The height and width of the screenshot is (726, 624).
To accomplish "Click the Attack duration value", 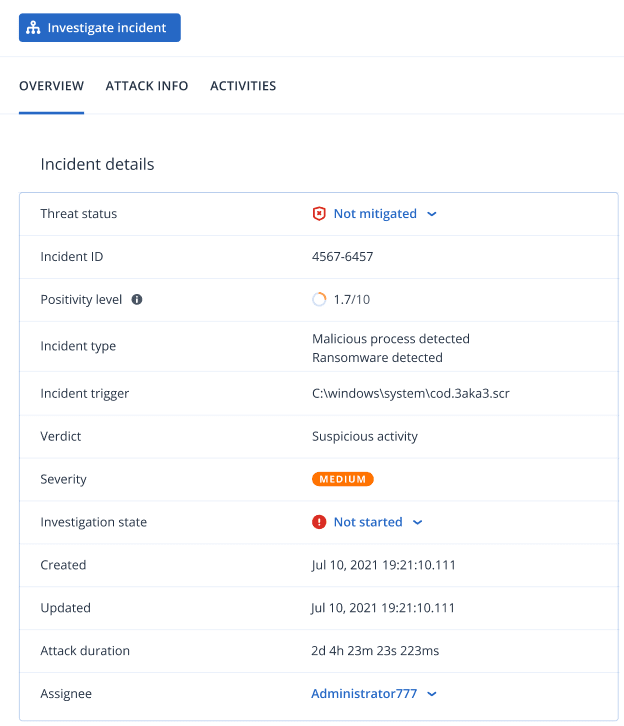I will [x=375, y=651].
